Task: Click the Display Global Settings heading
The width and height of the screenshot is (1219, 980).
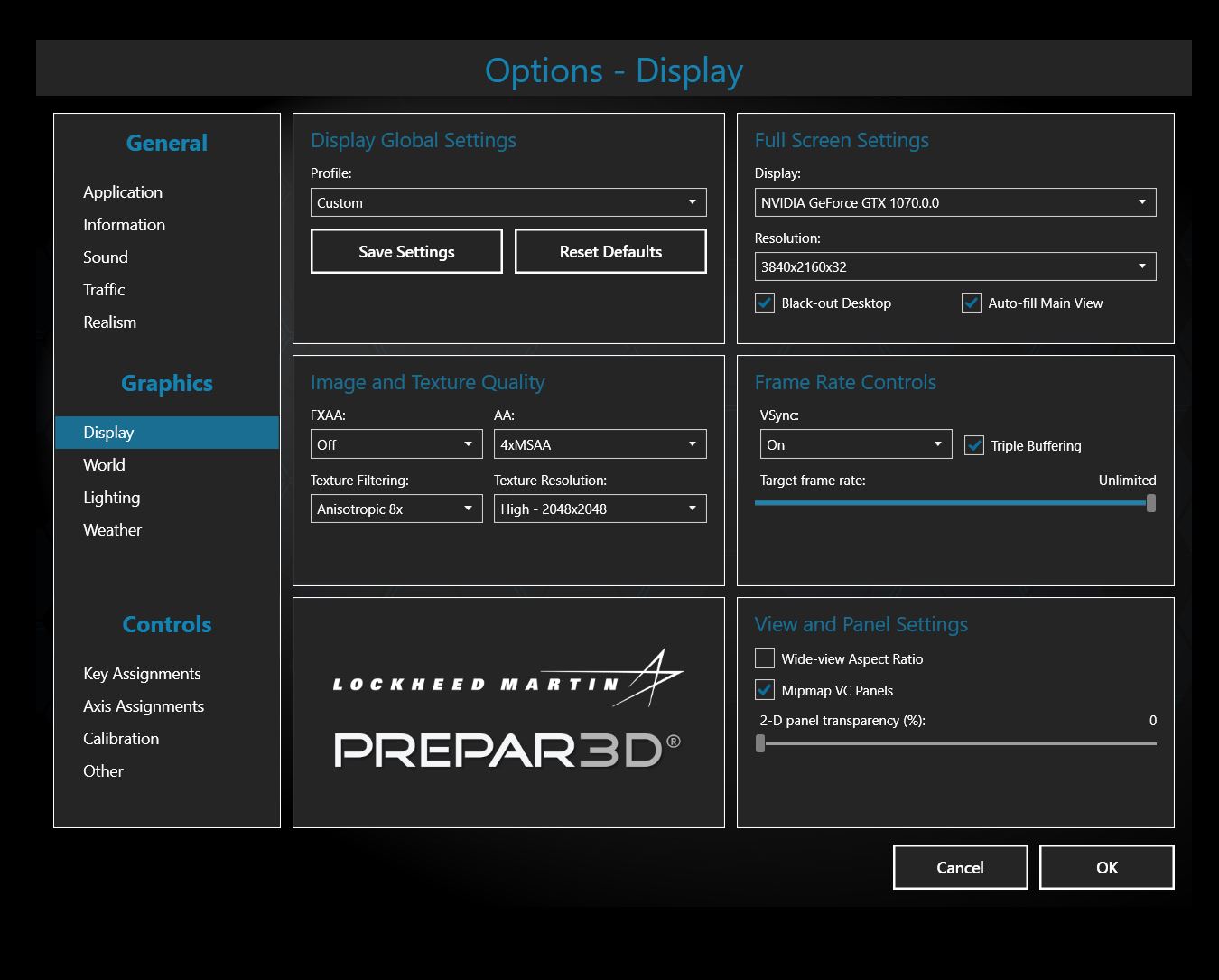Action: 414,140
